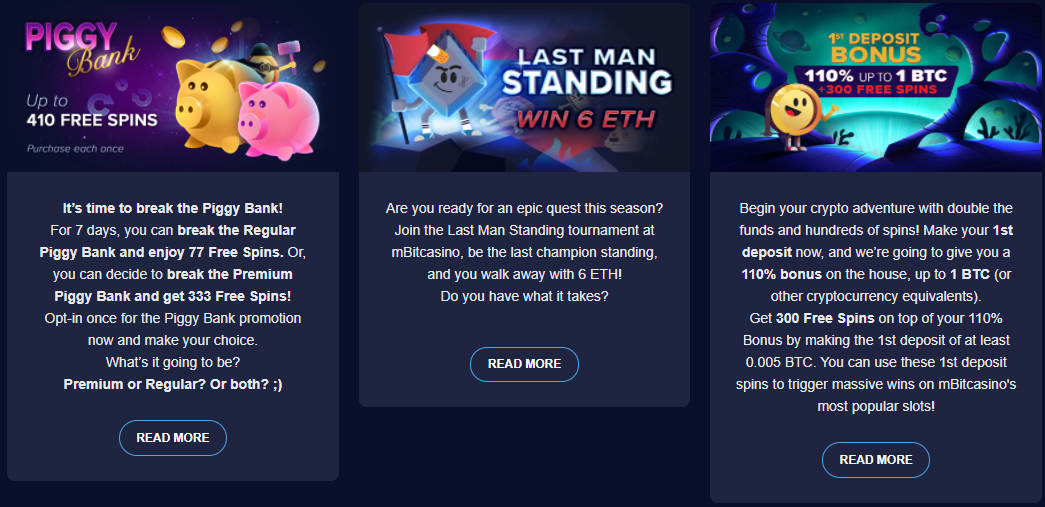Open Read More for 1st Deposit Bonus
Viewport: 1045px width, 507px height.
(x=876, y=460)
